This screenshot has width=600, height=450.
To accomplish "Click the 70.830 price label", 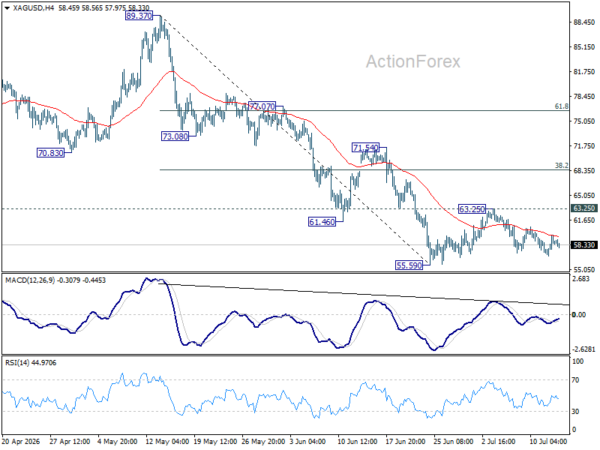I will (51, 153).
